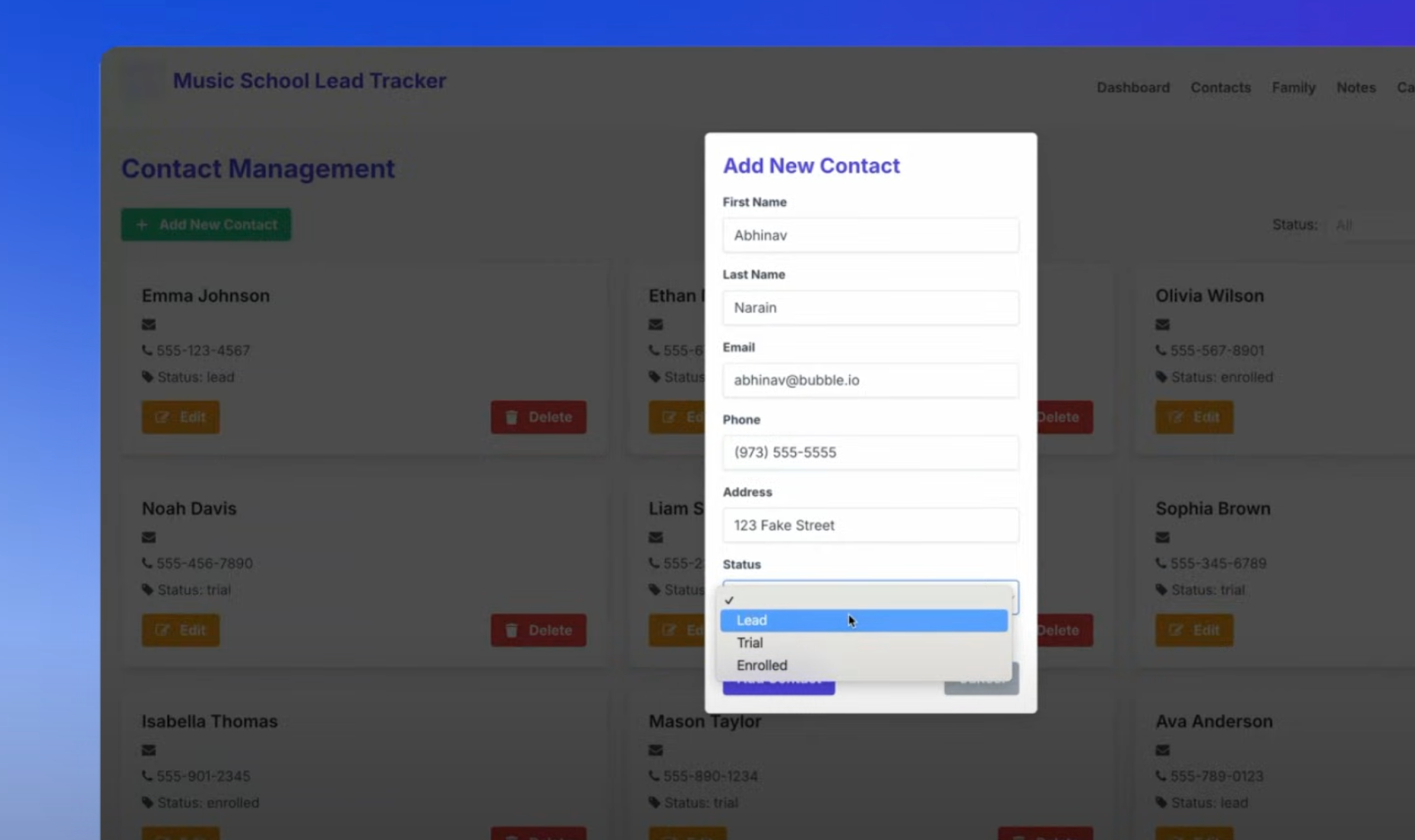1415x840 pixels.
Task: Click the phone icon next to 555-456-7890
Action: (147, 563)
